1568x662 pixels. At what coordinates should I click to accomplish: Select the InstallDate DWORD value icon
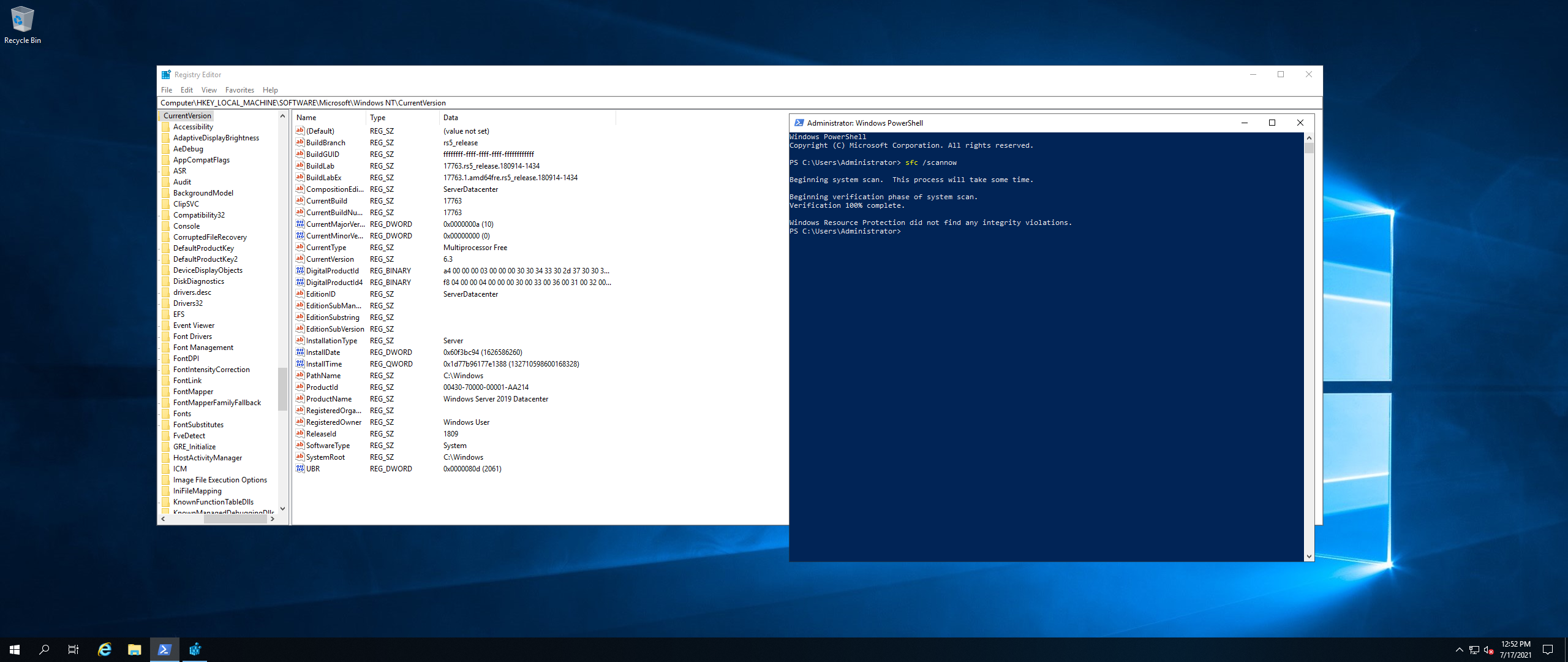[300, 352]
